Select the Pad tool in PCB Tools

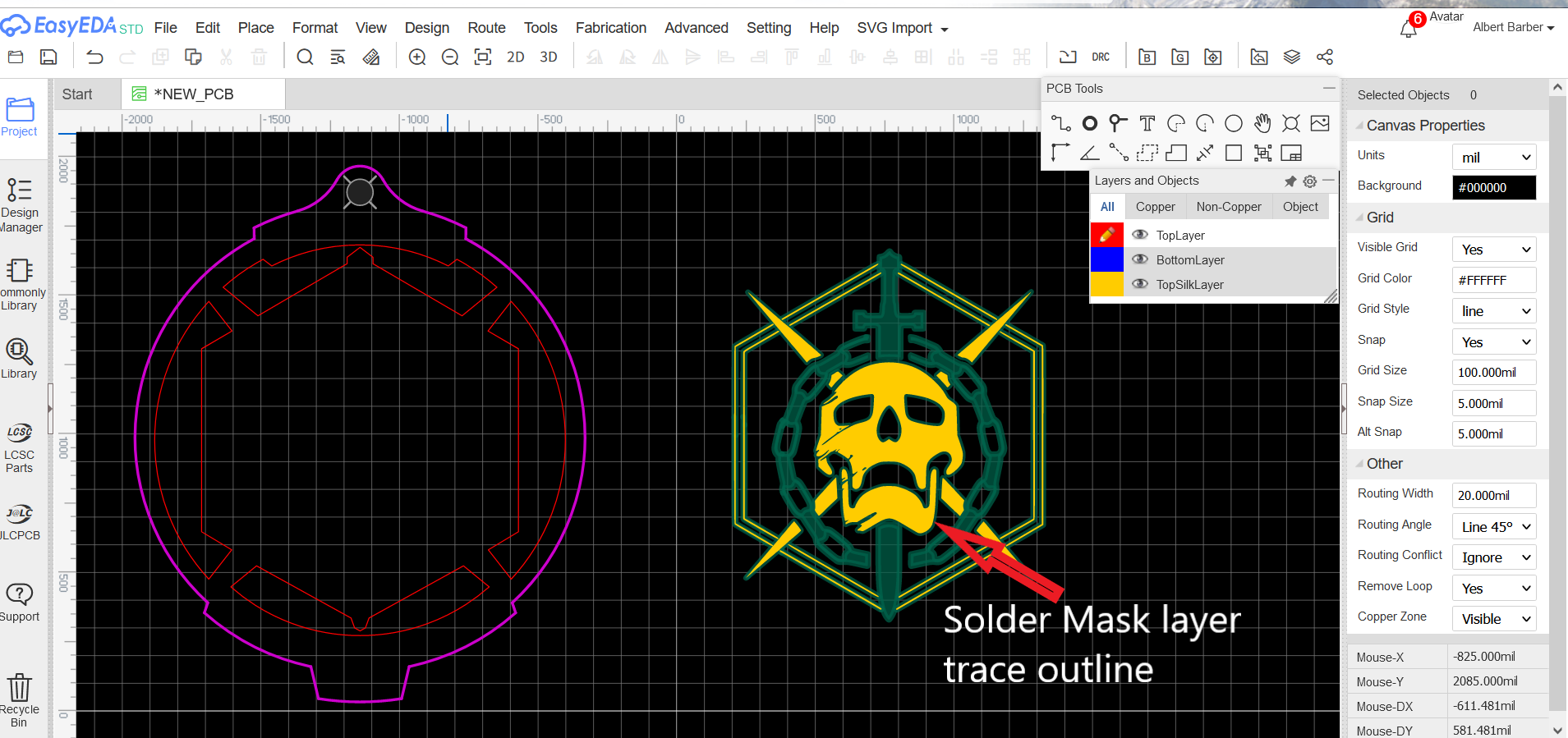tap(1090, 123)
